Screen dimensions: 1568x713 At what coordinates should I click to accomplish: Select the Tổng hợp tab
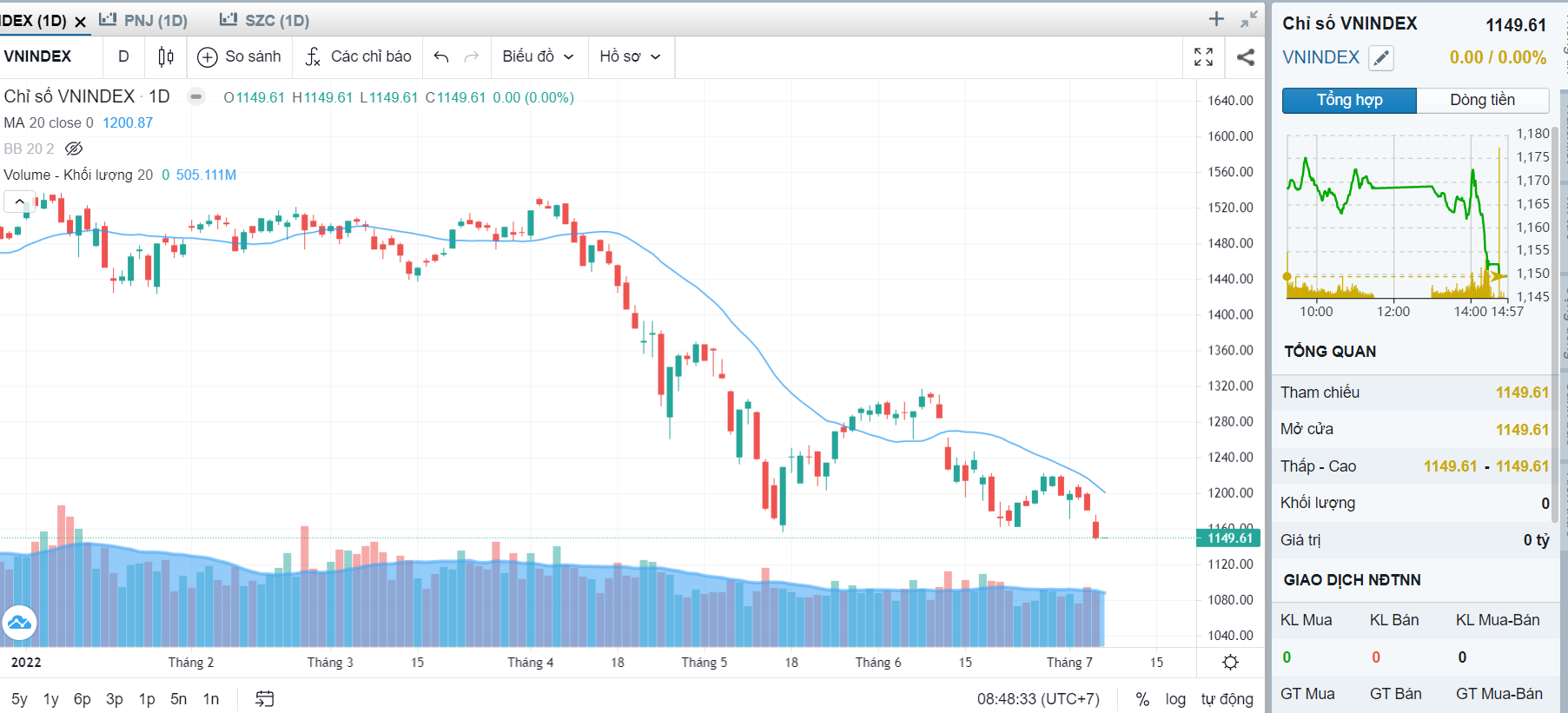pyautogui.click(x=1349, y=100)
